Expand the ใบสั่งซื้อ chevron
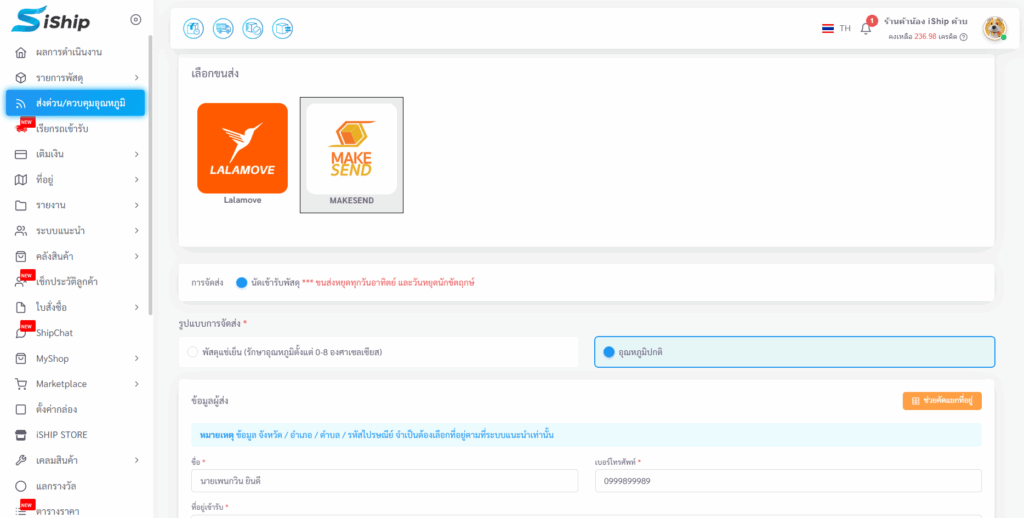 (x=136, y=307)
